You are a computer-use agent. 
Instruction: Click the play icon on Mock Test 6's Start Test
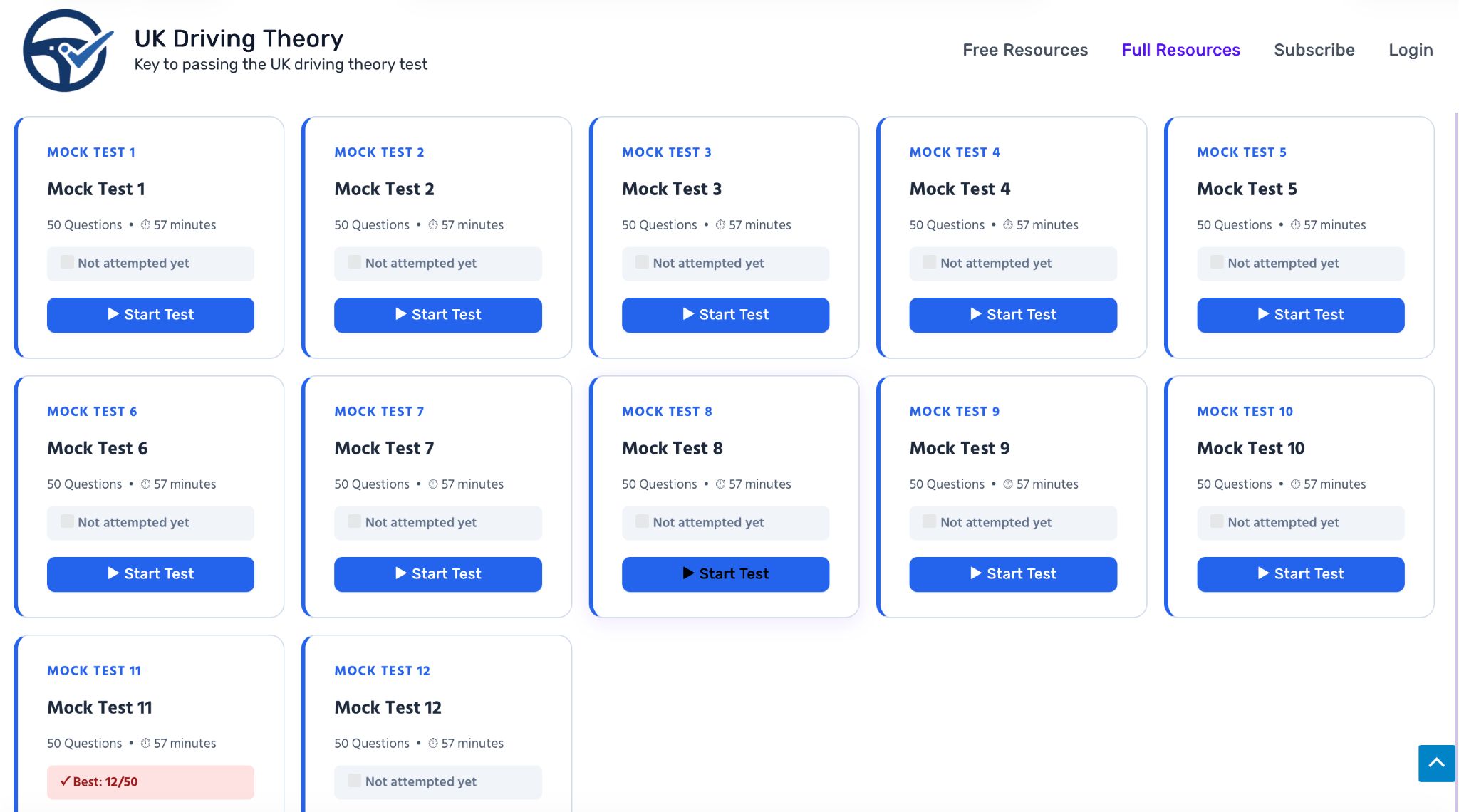tap(113, 573)
